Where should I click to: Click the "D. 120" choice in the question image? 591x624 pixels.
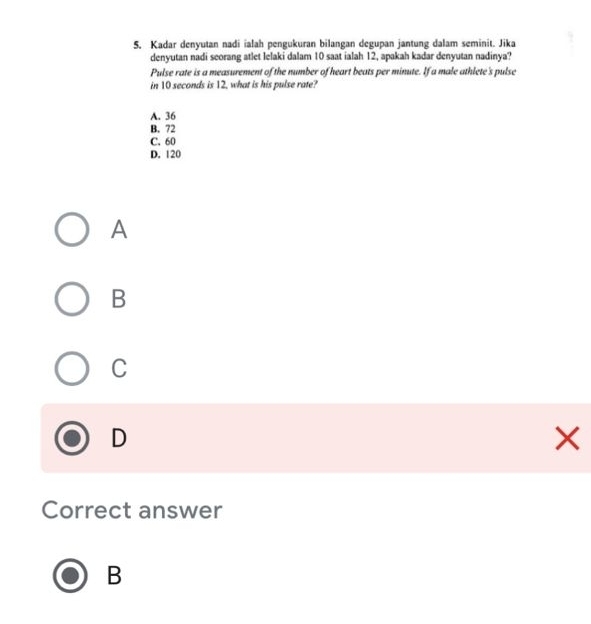pyautogui.click(x=166, y=154)
